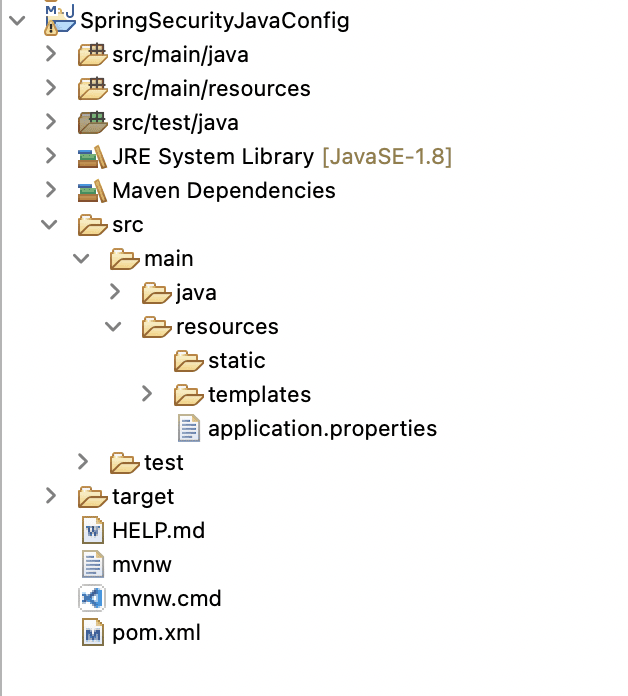
Task: Click the mvnw text file icon
Action: tap(93, 564)
